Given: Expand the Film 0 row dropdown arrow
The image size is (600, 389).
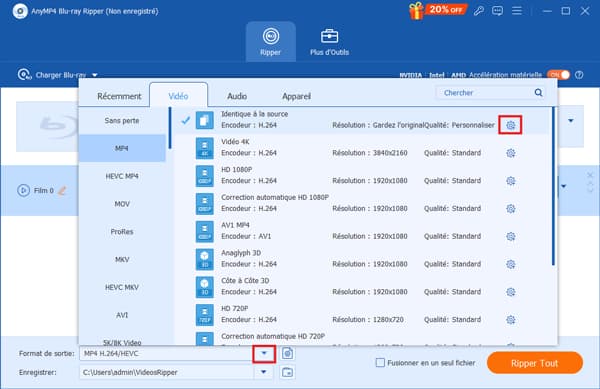Looking at the screenshot, I should pyautogui.click(x=564, y=186).
